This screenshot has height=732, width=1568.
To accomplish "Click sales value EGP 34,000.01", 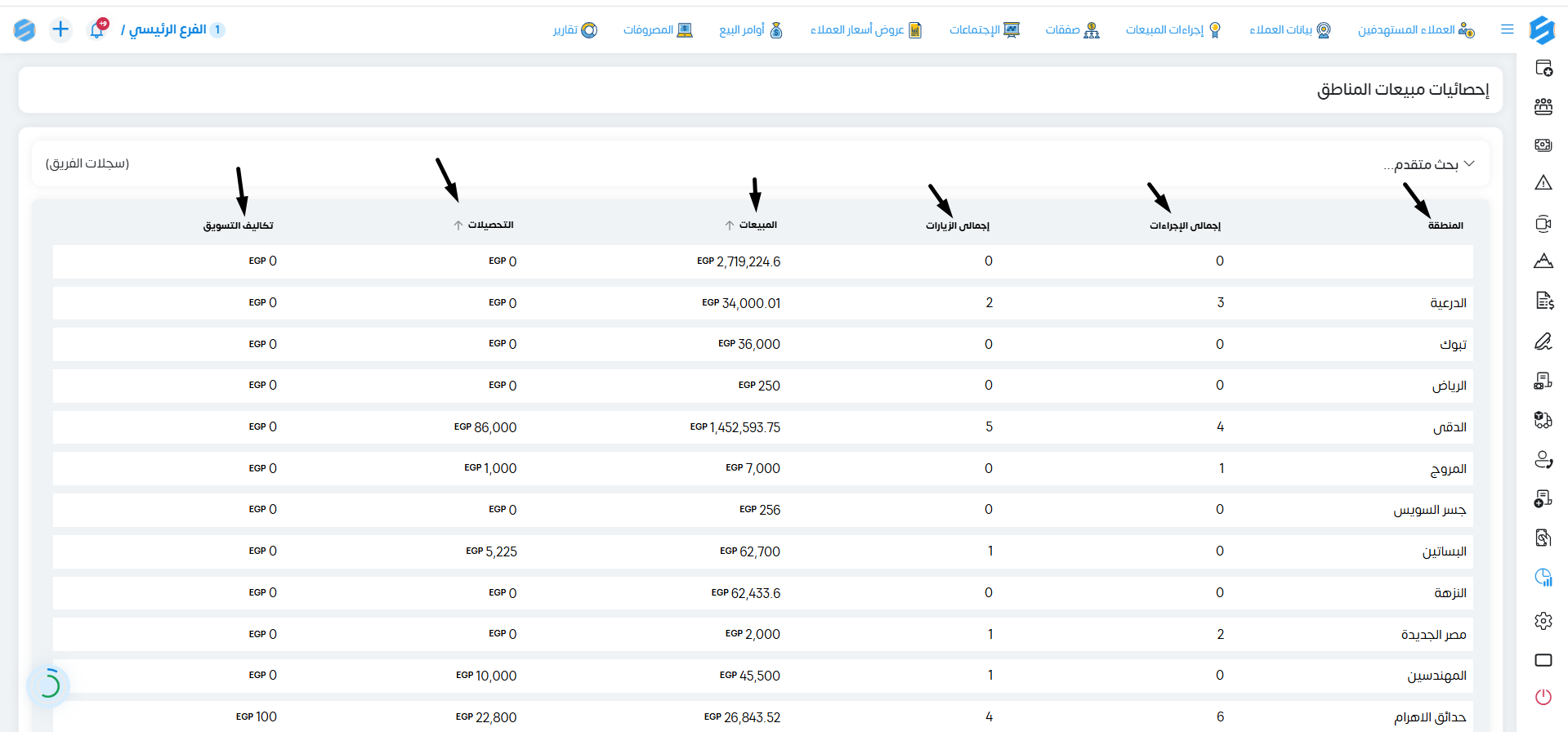I will pos(741,303).
